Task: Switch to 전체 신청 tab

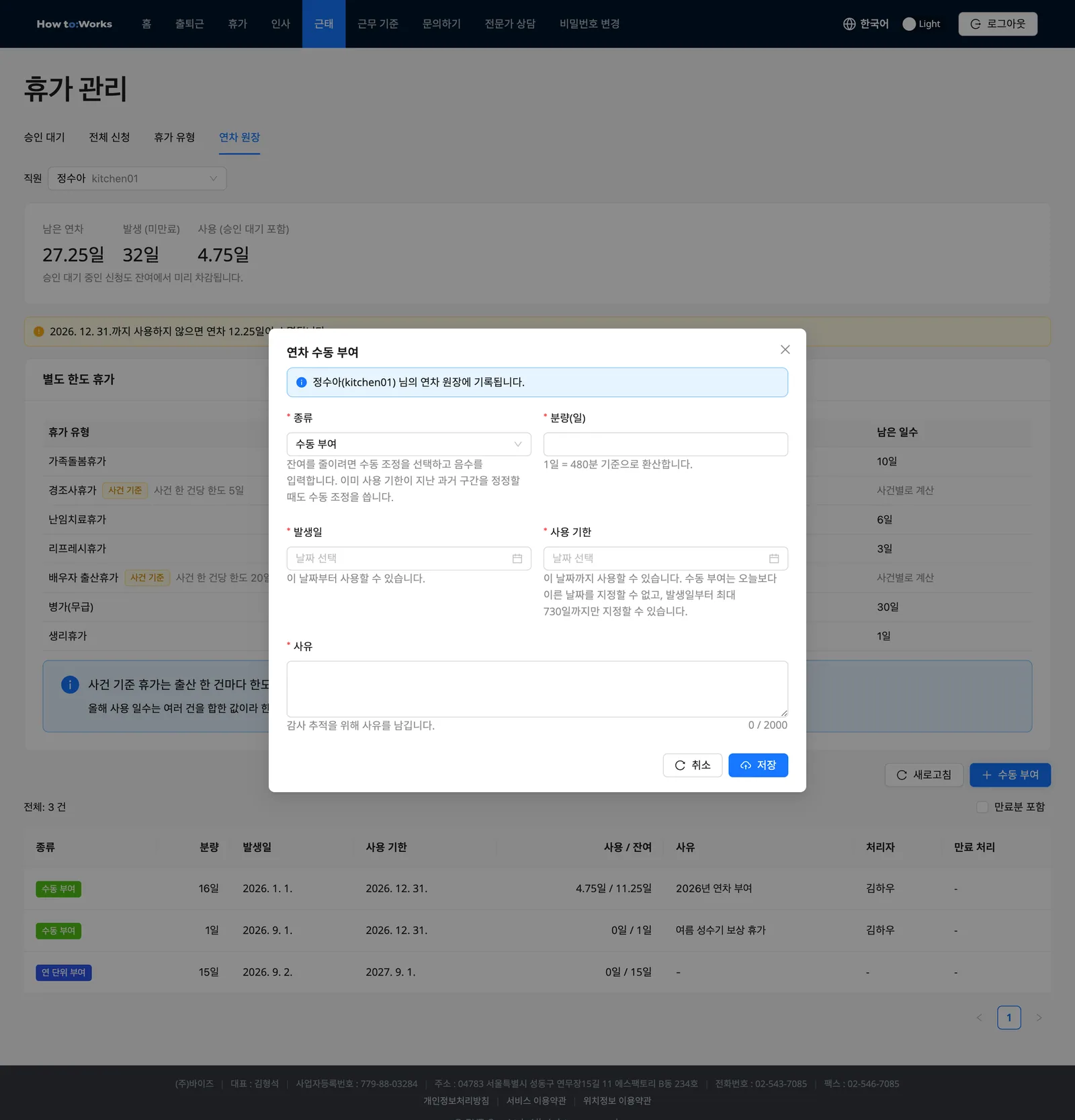Action: tap(110, 137)
